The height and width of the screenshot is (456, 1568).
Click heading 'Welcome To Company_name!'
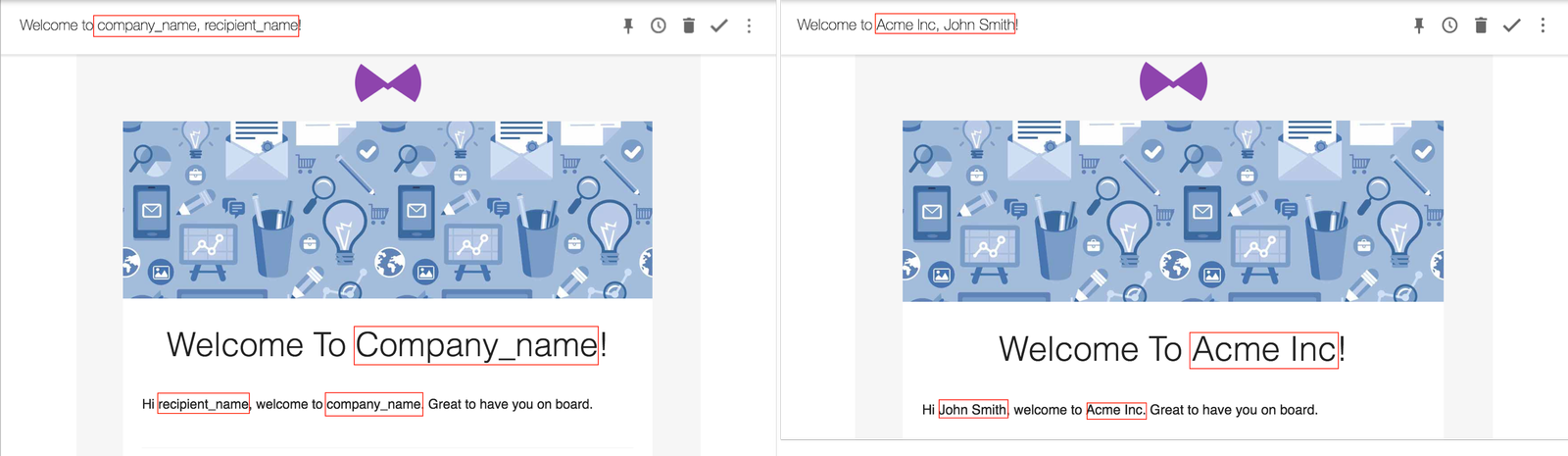[387, 345]
